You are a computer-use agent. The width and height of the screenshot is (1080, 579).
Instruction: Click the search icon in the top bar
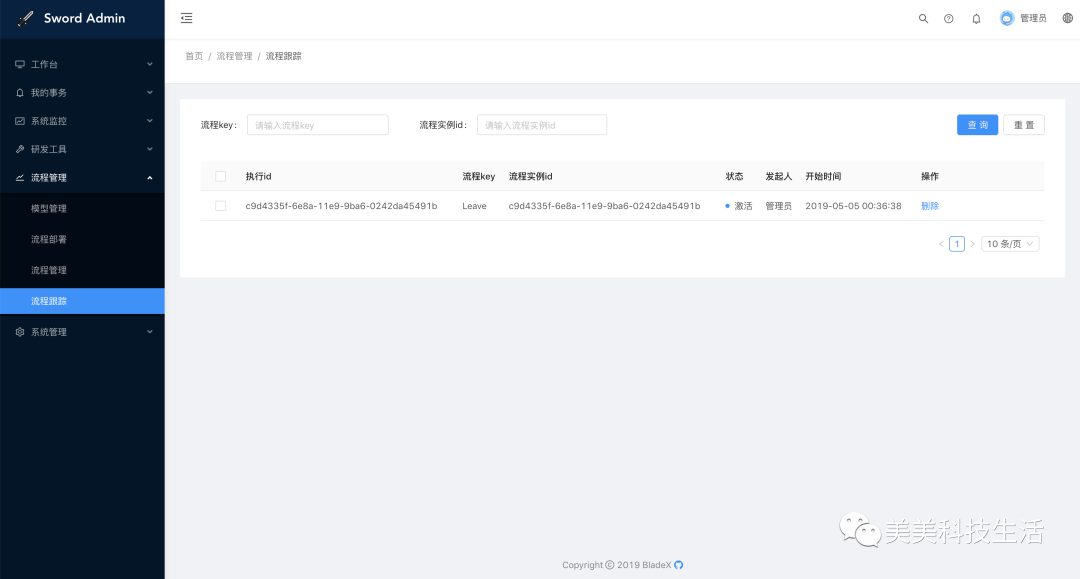coord(923,17)
